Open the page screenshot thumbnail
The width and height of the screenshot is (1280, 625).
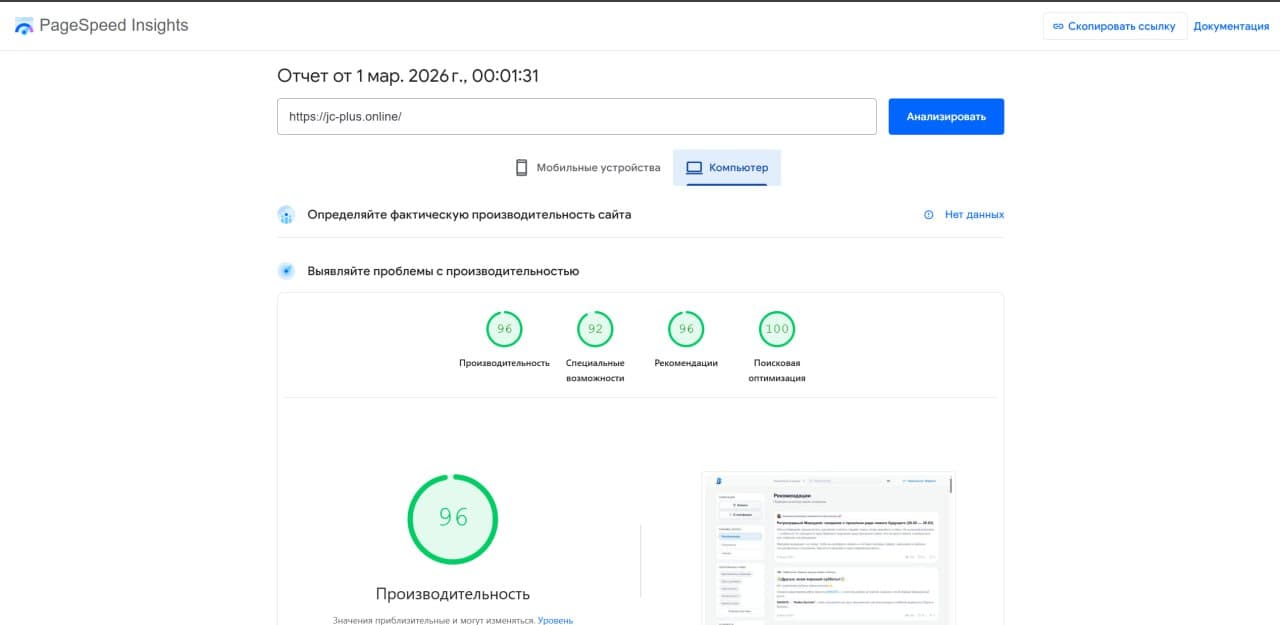pyautogui.click(x=828, y=548)
